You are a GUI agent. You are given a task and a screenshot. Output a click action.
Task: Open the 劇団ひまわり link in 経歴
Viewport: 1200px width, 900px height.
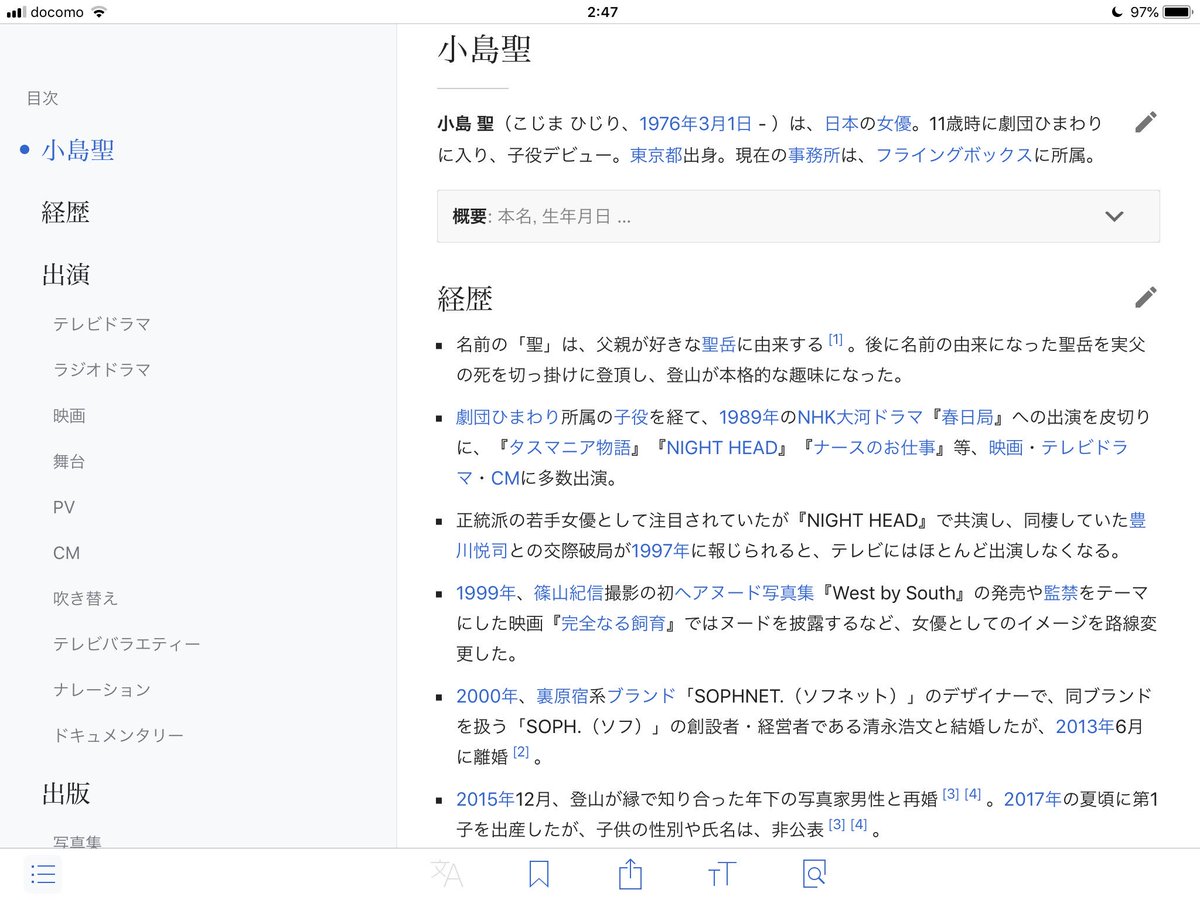(x=508, y=417)
